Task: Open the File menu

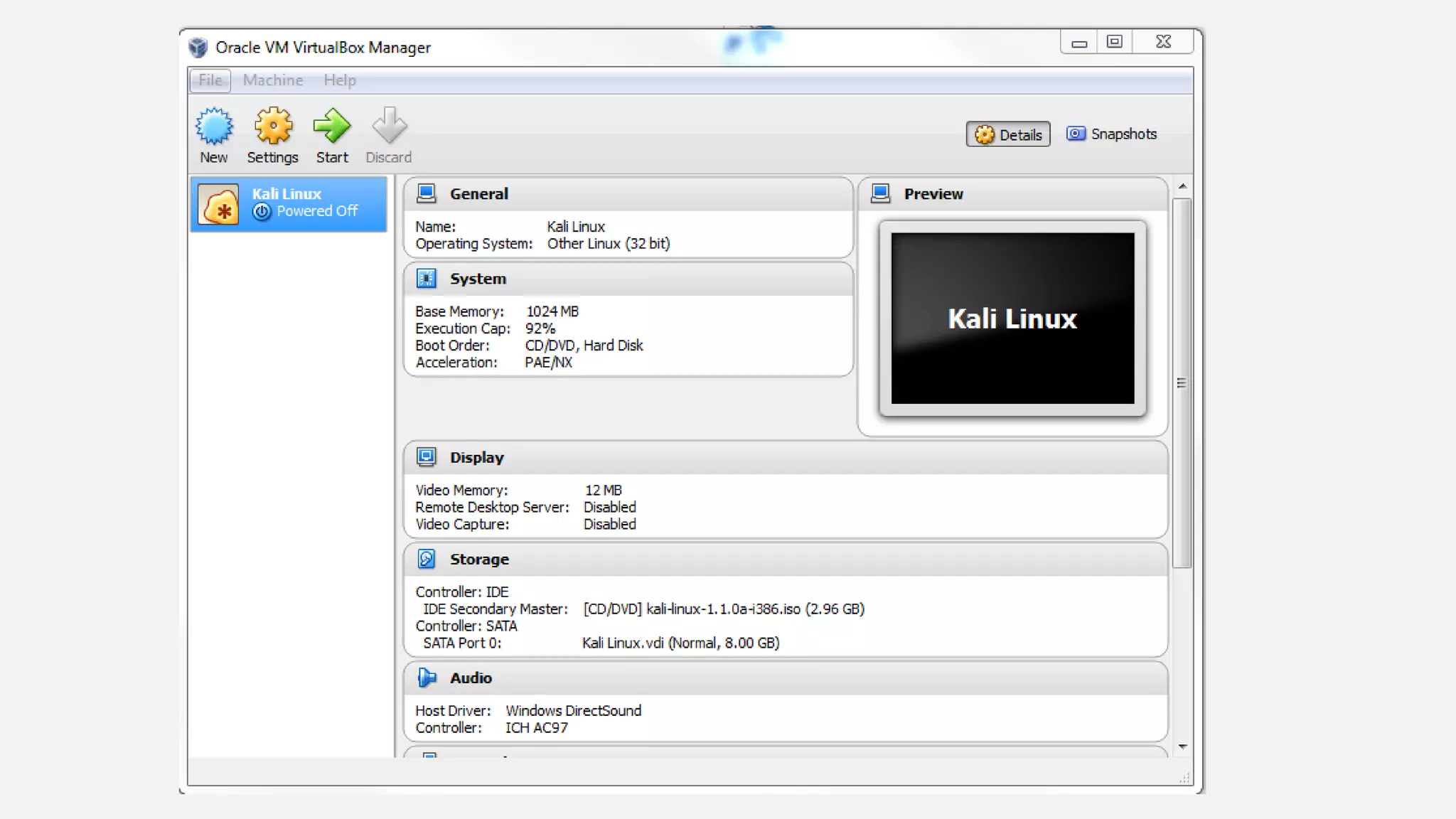Action: tap(210, 80)
